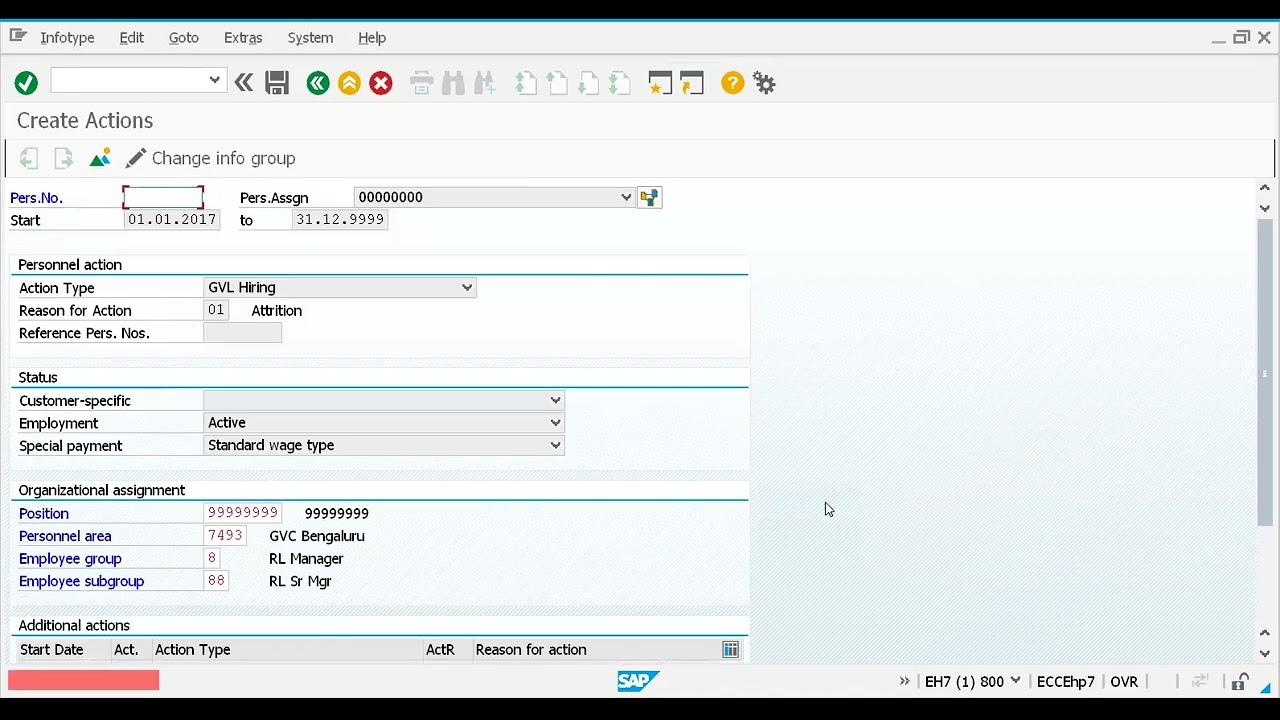The image size is (1280, 720).
Task: Click the Position field 99999999
Action: click(243, 513)
